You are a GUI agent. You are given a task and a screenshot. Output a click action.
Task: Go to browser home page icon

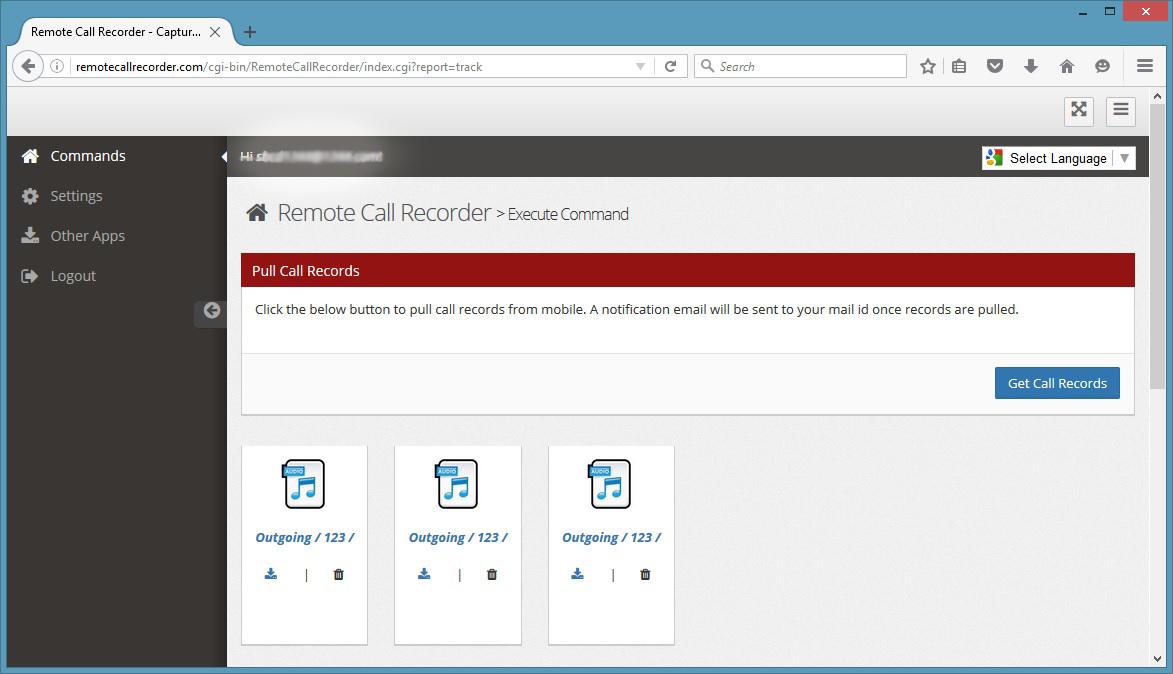click(x=1067, y=66)
